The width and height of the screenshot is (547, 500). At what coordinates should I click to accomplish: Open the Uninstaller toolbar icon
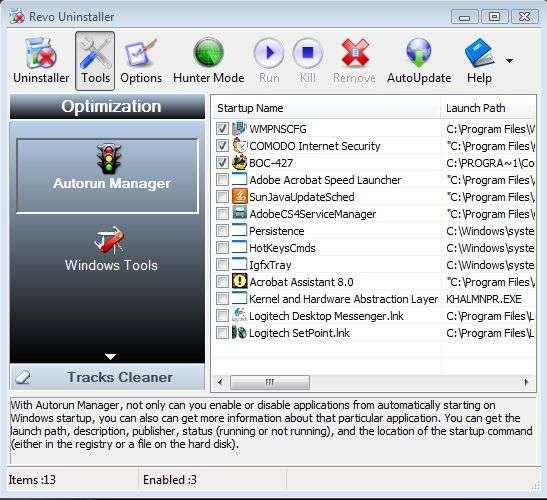pos(41,61)
